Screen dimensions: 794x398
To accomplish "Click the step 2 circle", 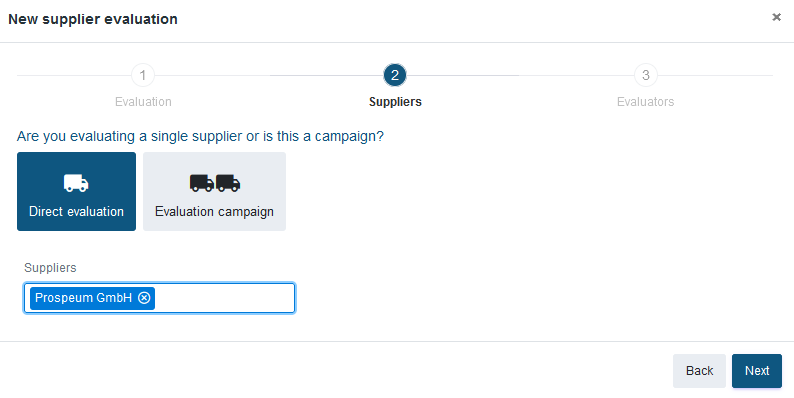I will pos(395,75).
